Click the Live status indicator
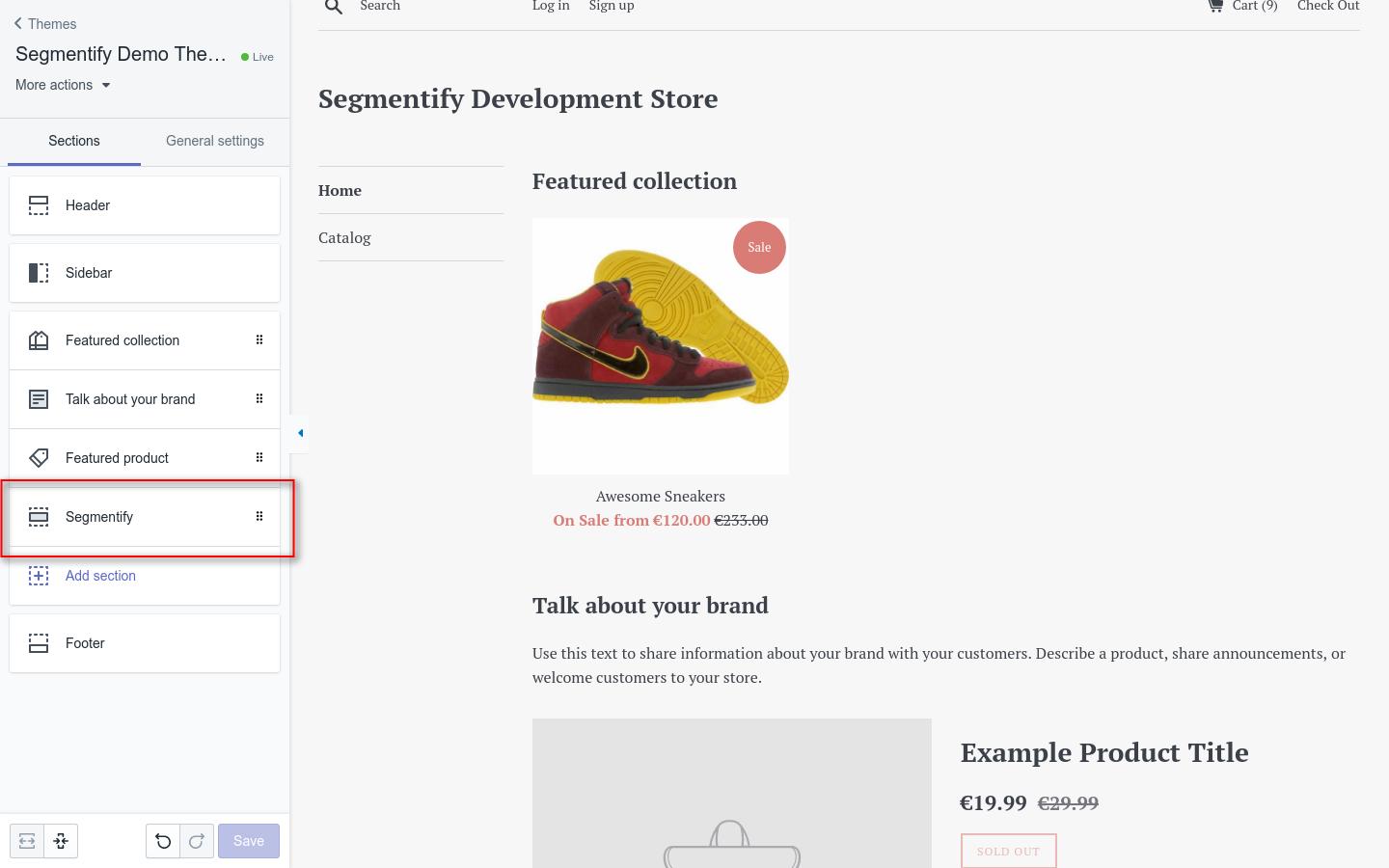1389x868 pixels. [x=258, y=57]
